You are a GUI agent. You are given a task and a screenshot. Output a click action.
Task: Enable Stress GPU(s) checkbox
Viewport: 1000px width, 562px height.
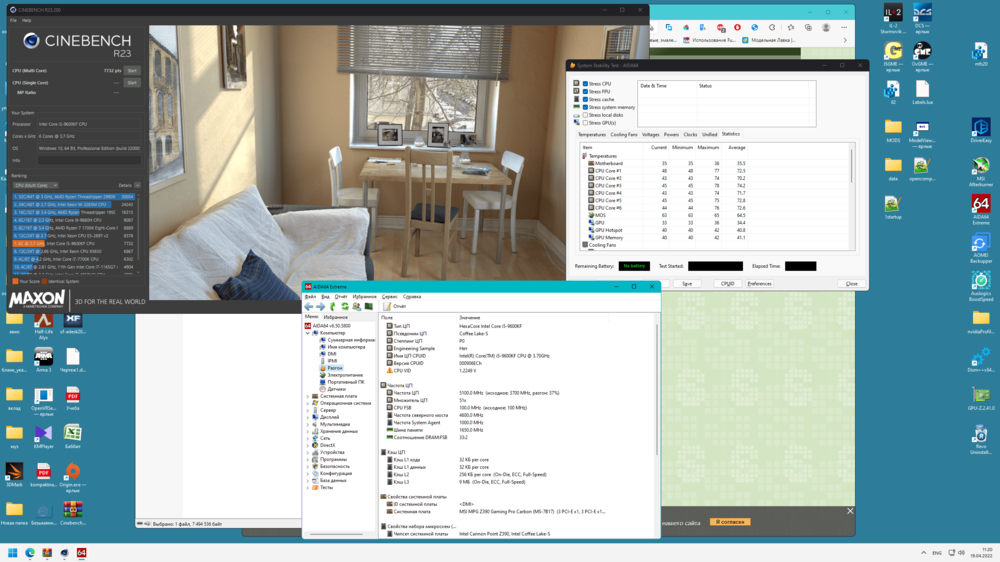[x=585, y=122]
